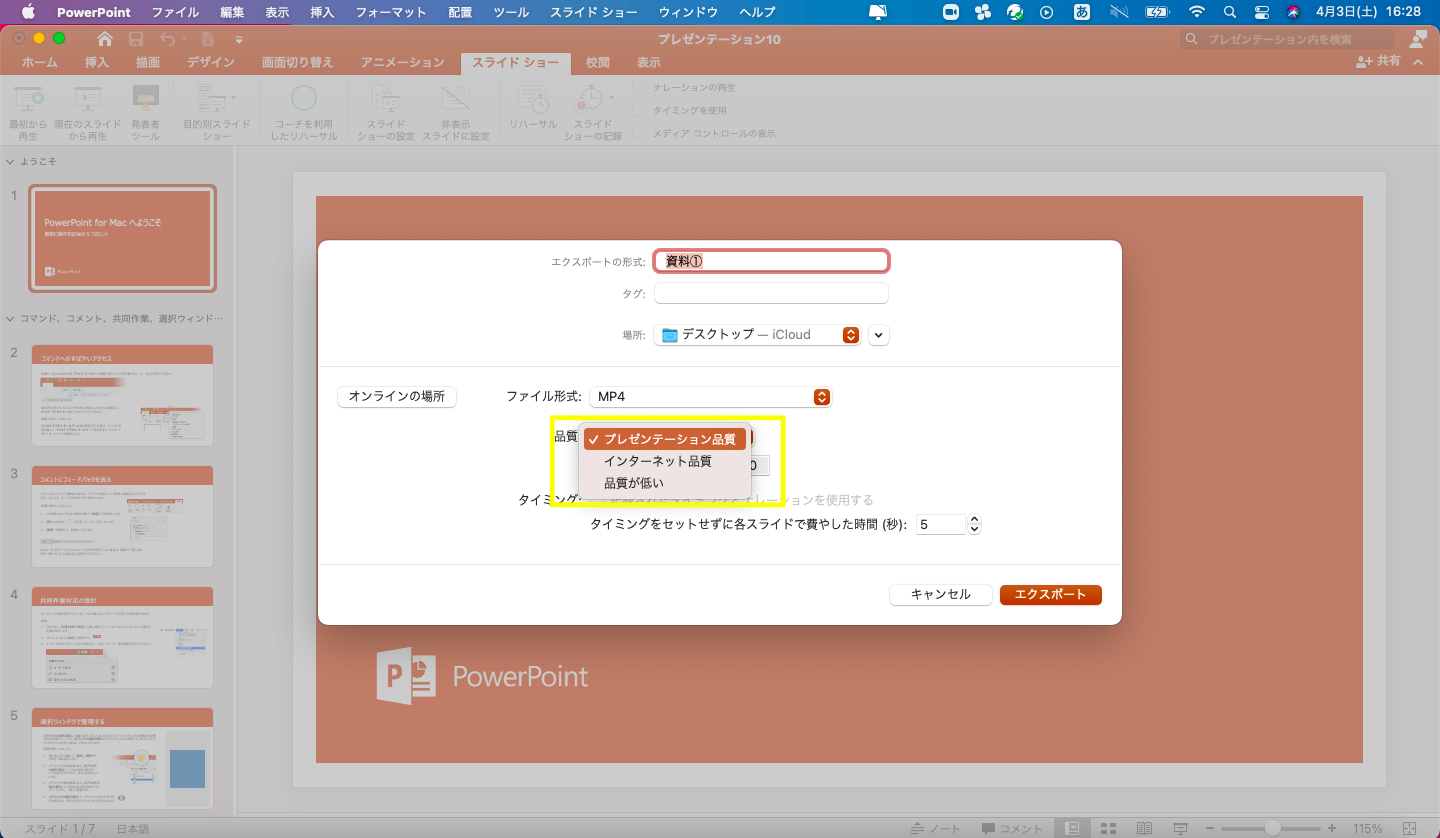Open the 場所 デスクトップ — iCloud dropdown
Image resolution: width=1440 pixels, height=838 pixels.
[x=757, y=335]
